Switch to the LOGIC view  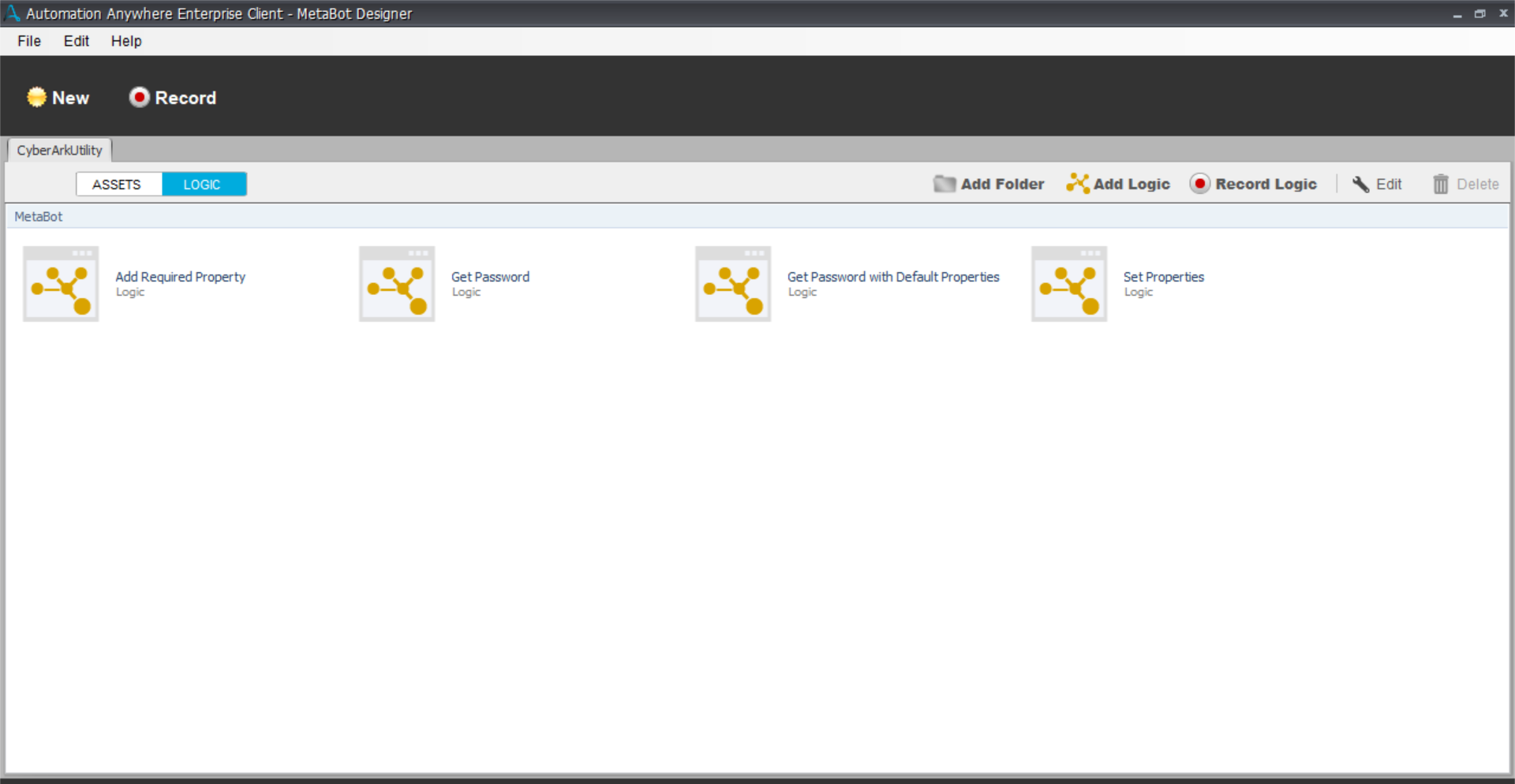coord(204,185)
